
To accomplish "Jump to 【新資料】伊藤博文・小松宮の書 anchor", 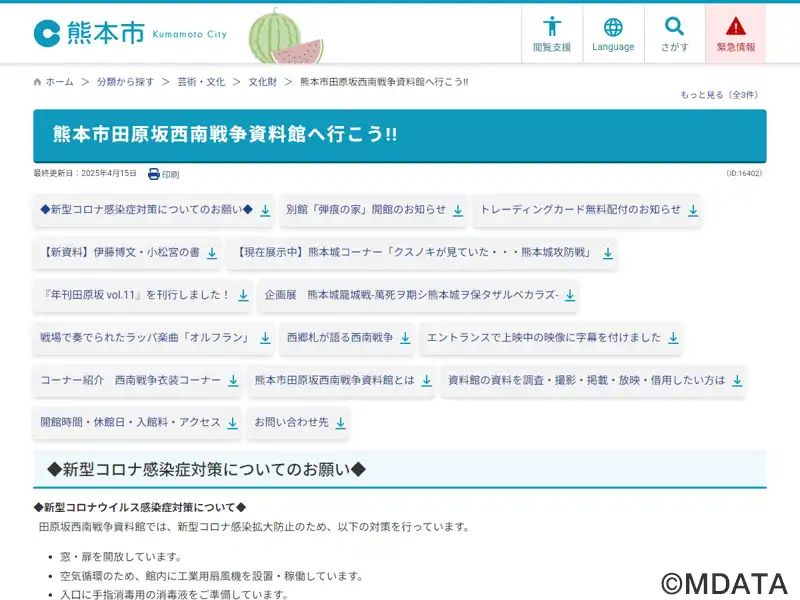I will point(128,253).
